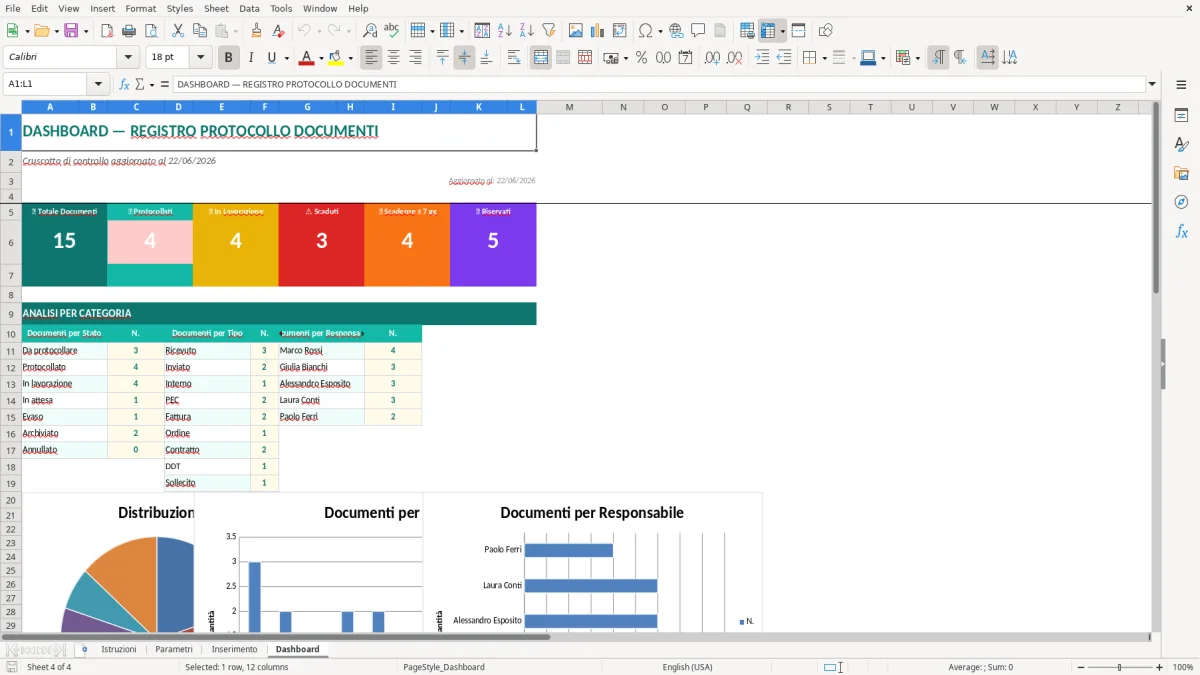Screen dimensions: 1200x675
Task: Switch to the Istruzioni sheet tab
Action: (118, 649)
